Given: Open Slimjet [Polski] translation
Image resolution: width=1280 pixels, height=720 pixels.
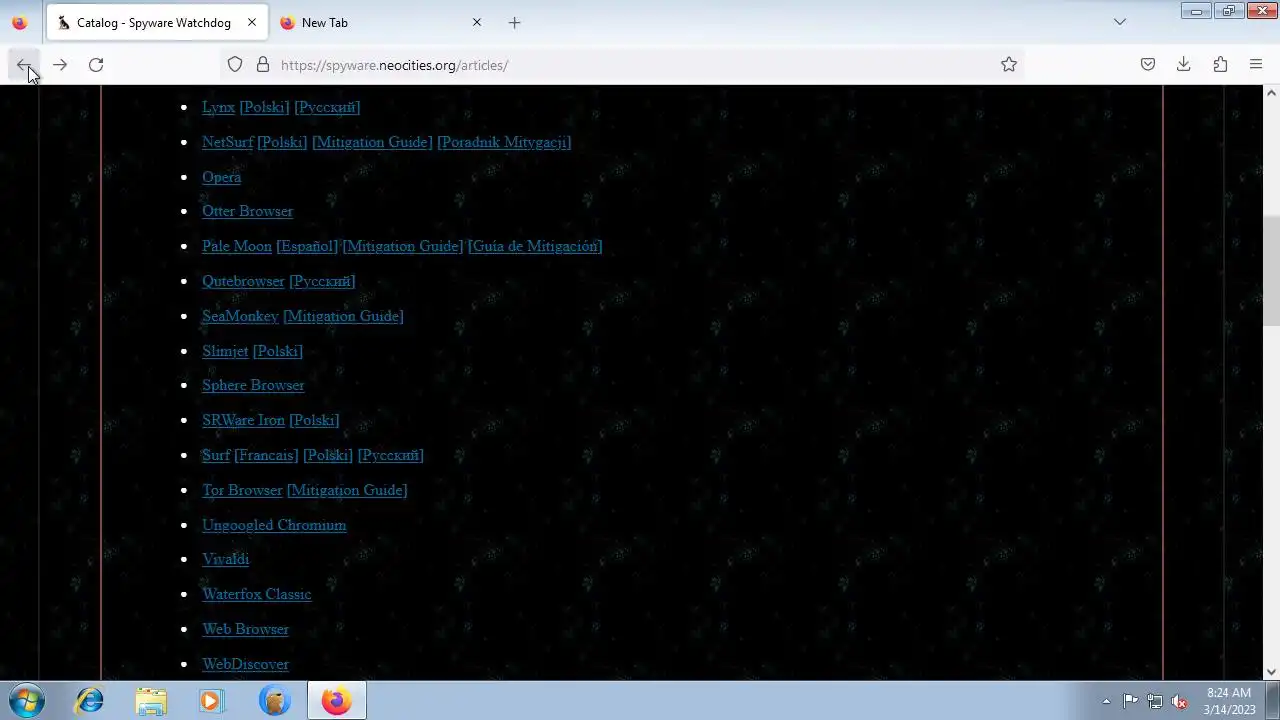Looking at the screenshot, I should pyautogui.click(x=277, y=351).
